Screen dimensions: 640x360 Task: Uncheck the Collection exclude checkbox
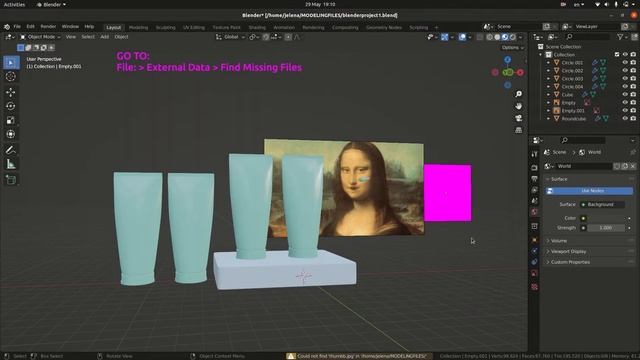pyautogui.click(x=617, y=55)
